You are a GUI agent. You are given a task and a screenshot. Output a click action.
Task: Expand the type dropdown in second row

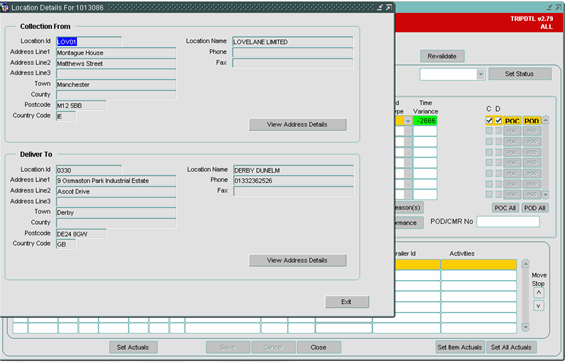click(408, 131)
